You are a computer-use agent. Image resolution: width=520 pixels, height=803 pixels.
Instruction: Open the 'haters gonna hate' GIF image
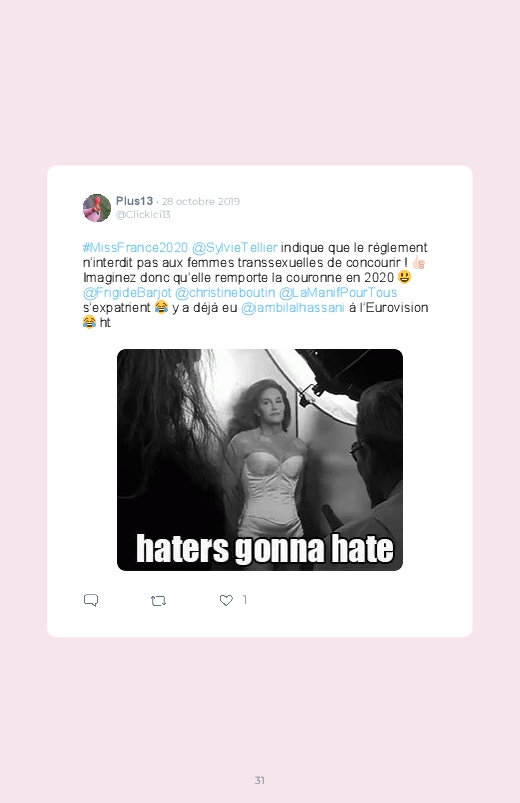click(x=260, y=460)
